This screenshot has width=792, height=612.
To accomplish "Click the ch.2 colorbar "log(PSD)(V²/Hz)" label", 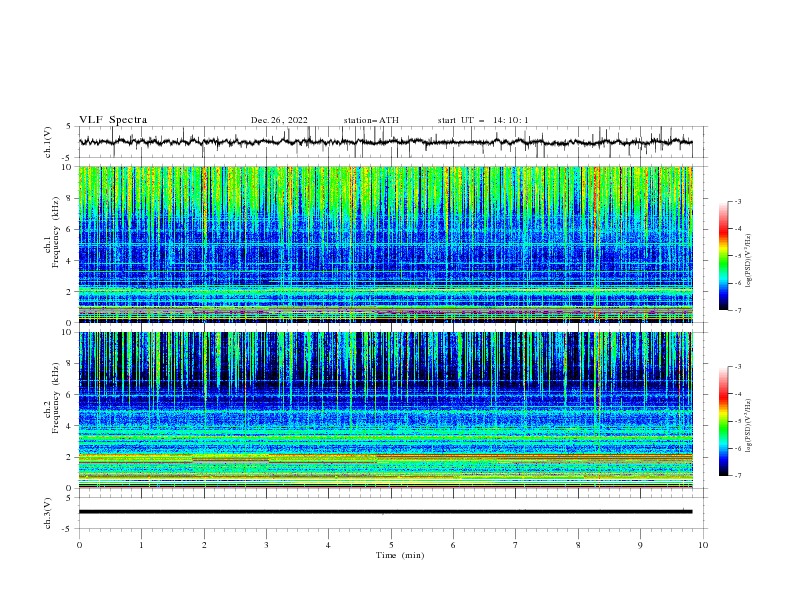I will (749, 425).
